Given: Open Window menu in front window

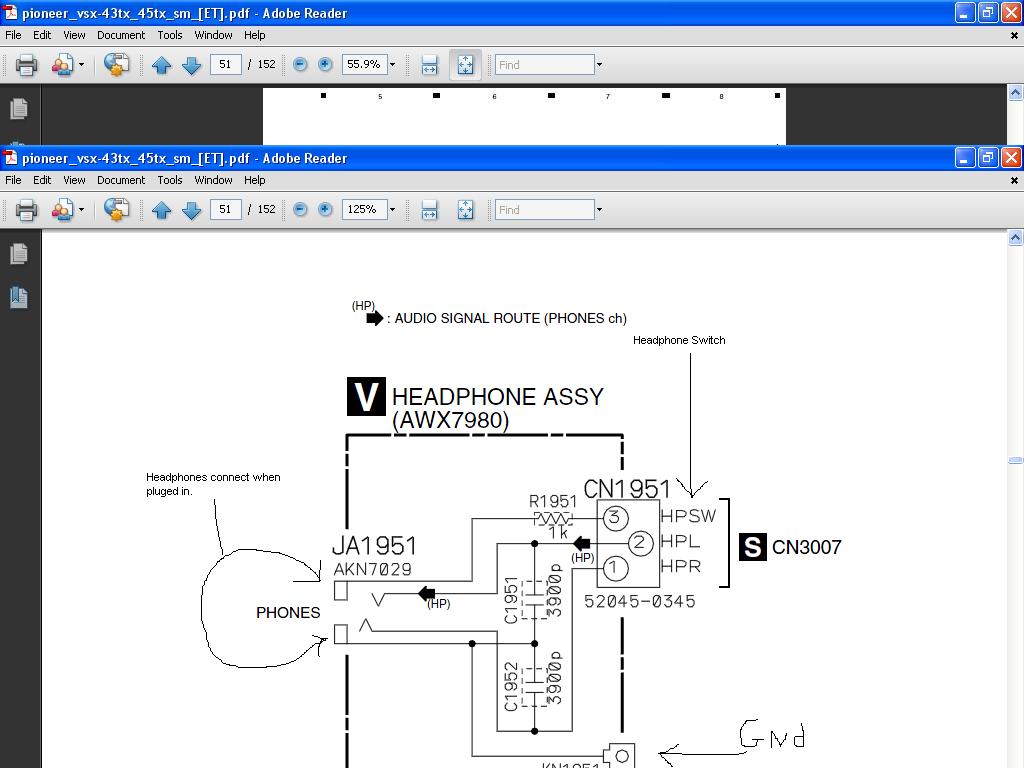Looking at the screenshot, I should click(x=214, y=180).
